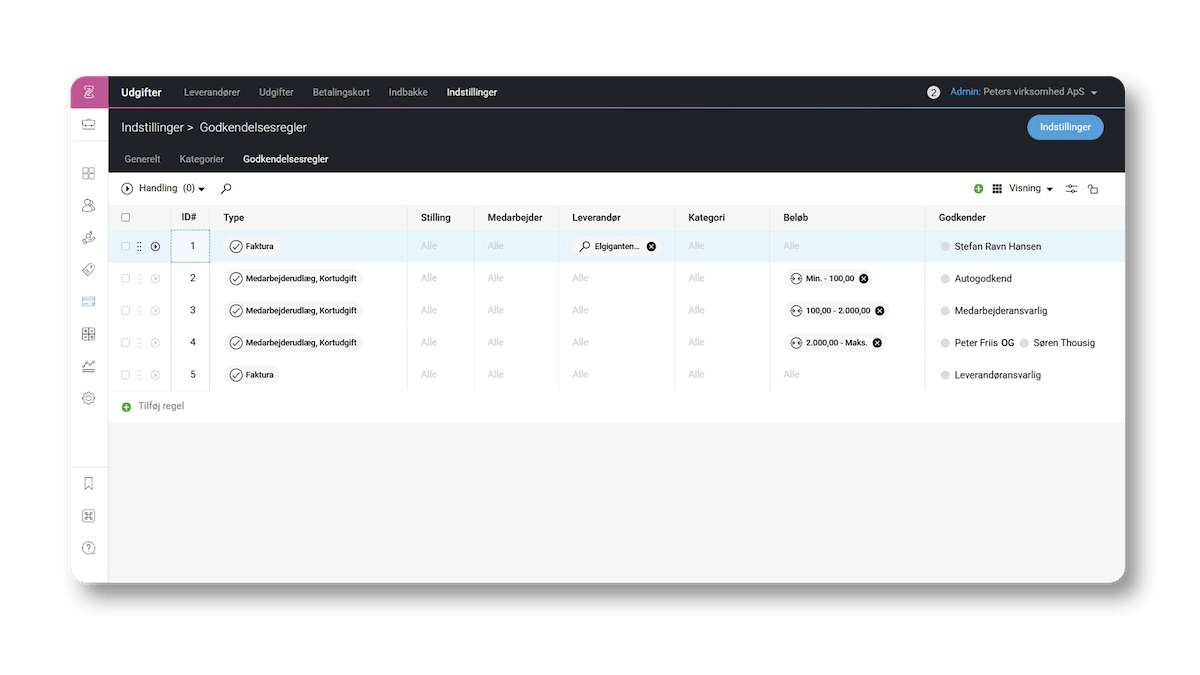Click Tilføj regel to add a rule
1200x675 pixels.
pos(160,406)
